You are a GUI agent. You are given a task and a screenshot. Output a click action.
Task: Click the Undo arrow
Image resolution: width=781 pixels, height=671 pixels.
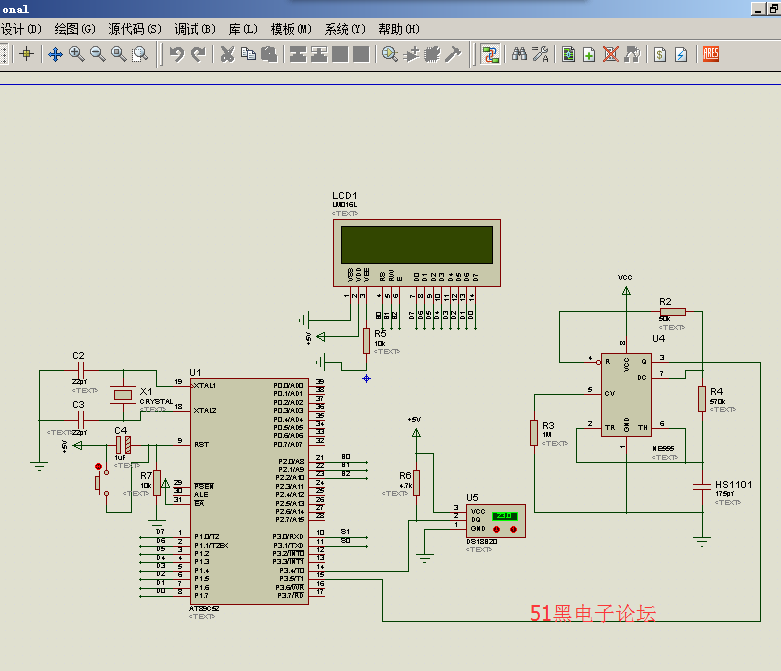coord(177,54)
